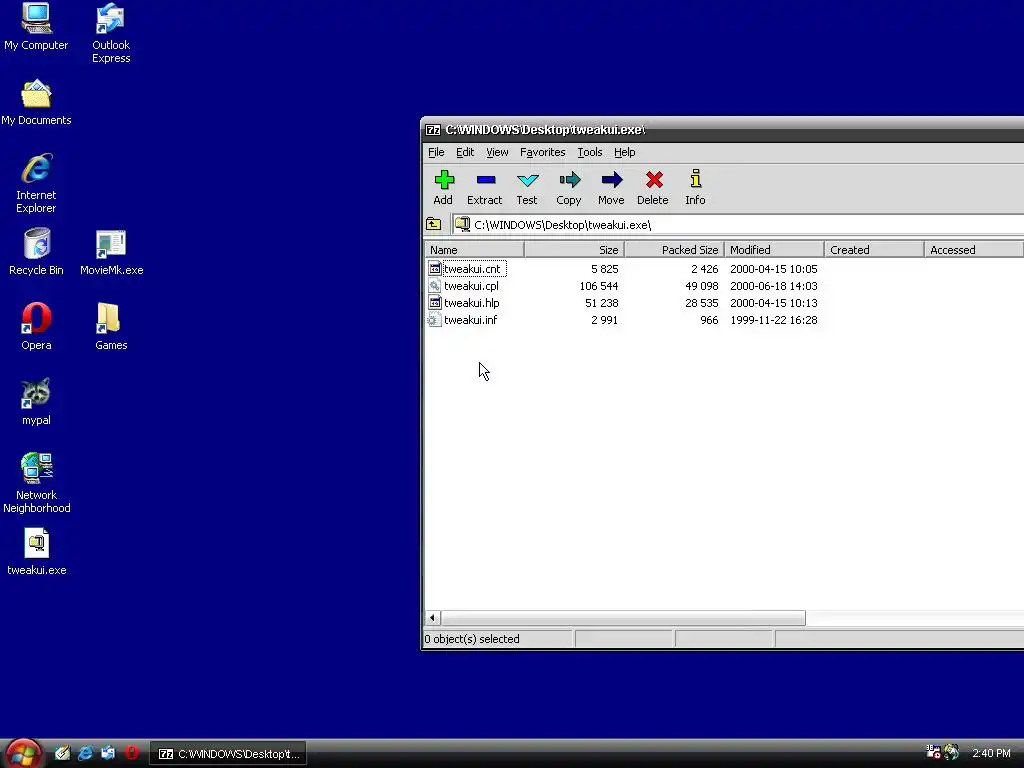Select the tweakui.cpl file icon
This screenshot has width=1024, height=768.
(x=435, y=285)
